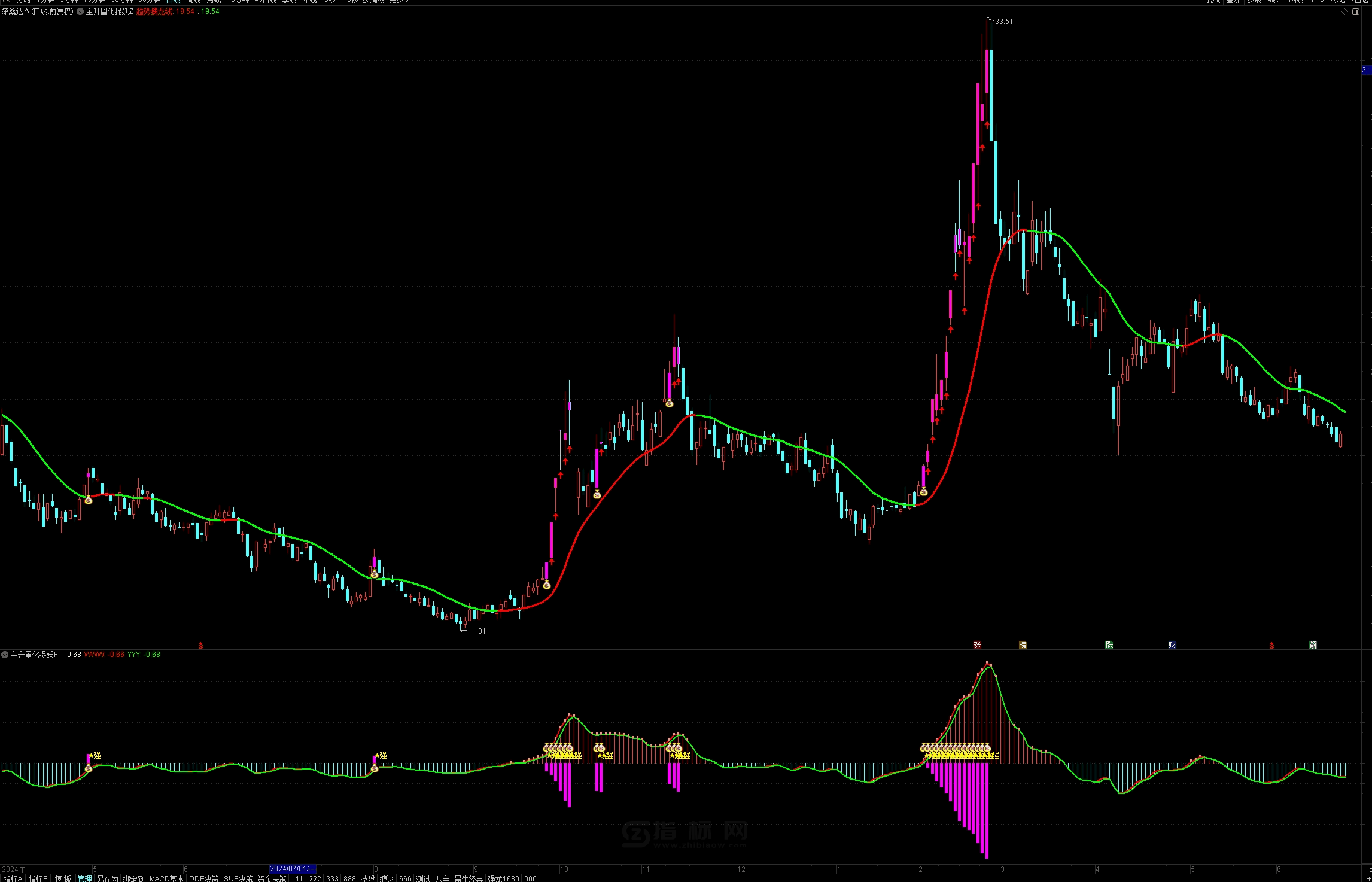1372x882 pixels.
Task: Click the indicator name 主升量化捉妖Z
Action: tap(109, 11)
